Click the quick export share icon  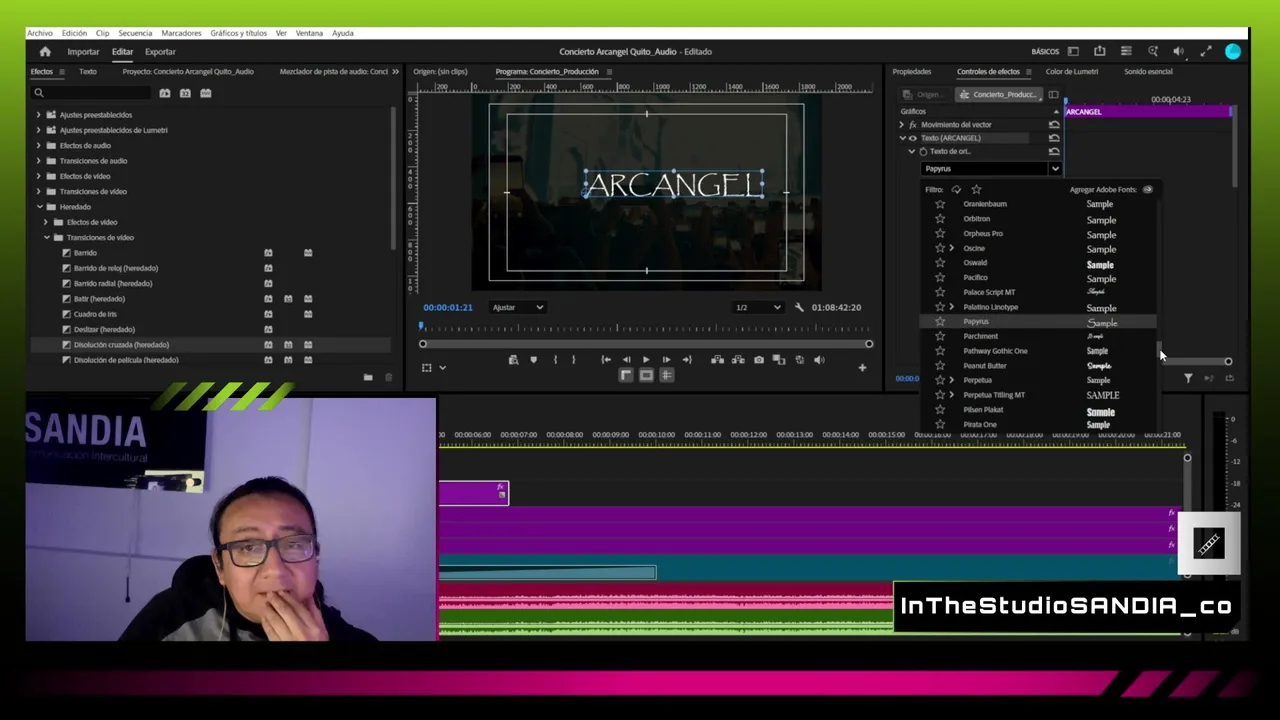click(x=1100, y=52)
